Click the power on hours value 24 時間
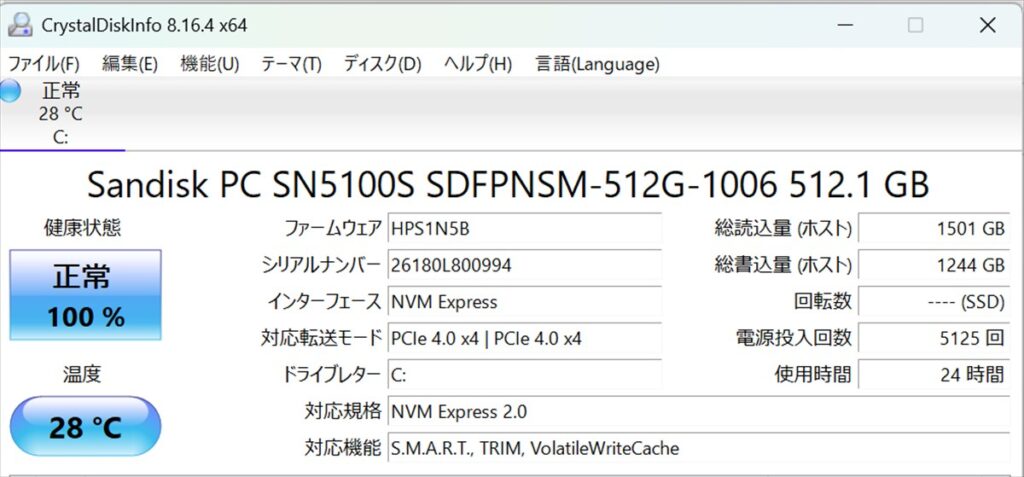Image resolution: width=1024 pixels, height=477 pixels. (933, 375)
